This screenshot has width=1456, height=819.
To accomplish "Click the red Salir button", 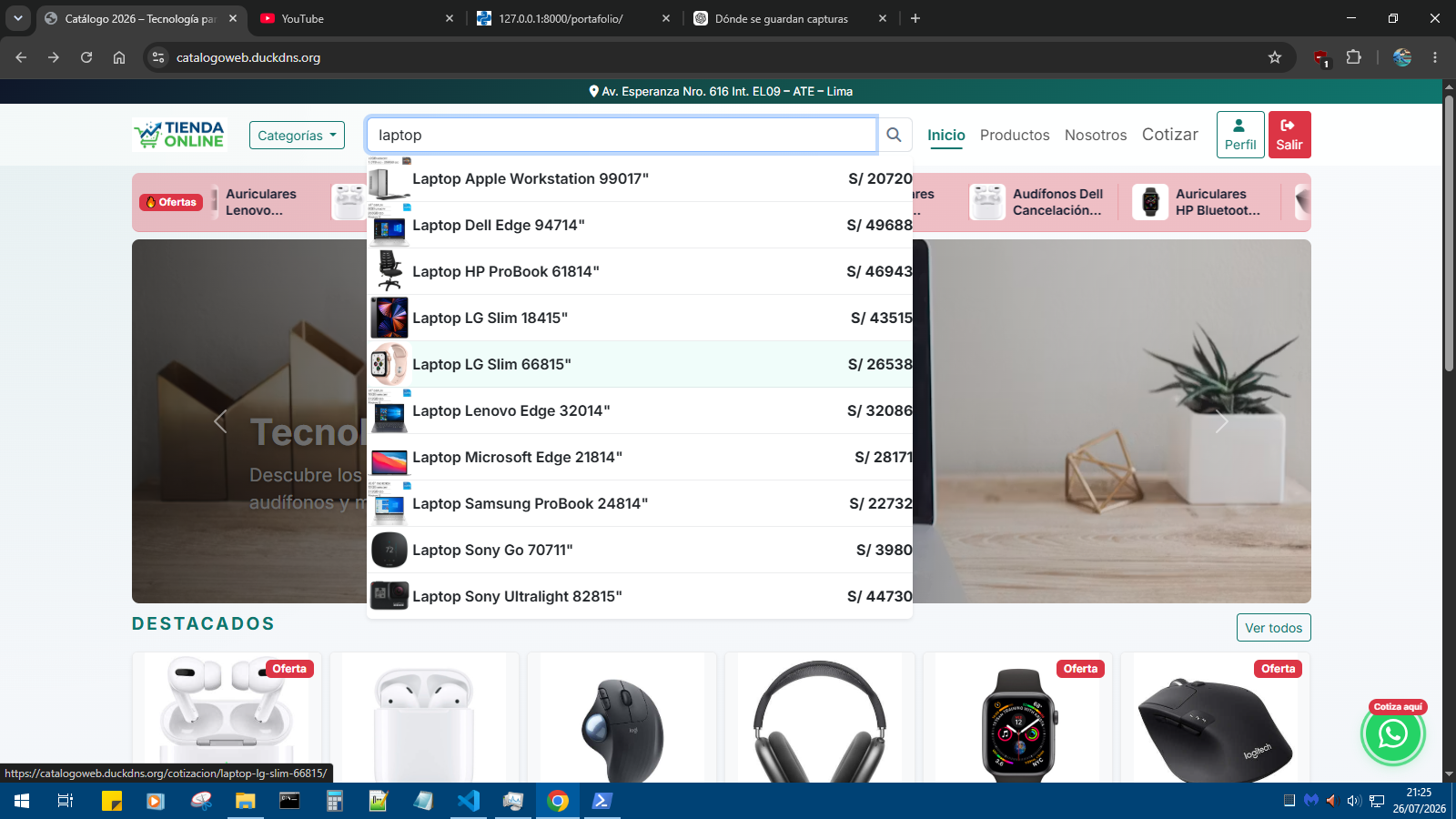I will (1289, 135).
